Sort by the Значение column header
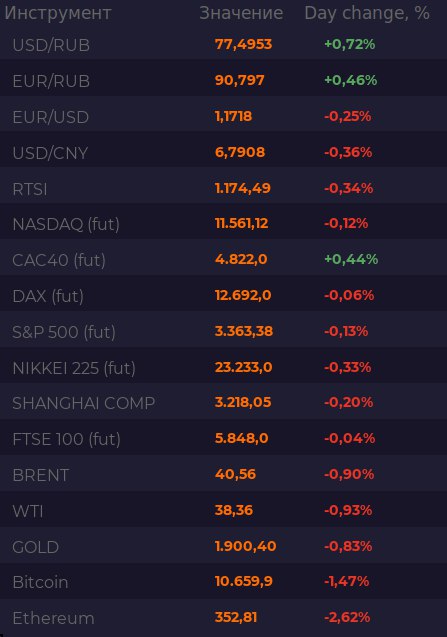The height and width of the screenshot is (637, 447). click(241, 13)
